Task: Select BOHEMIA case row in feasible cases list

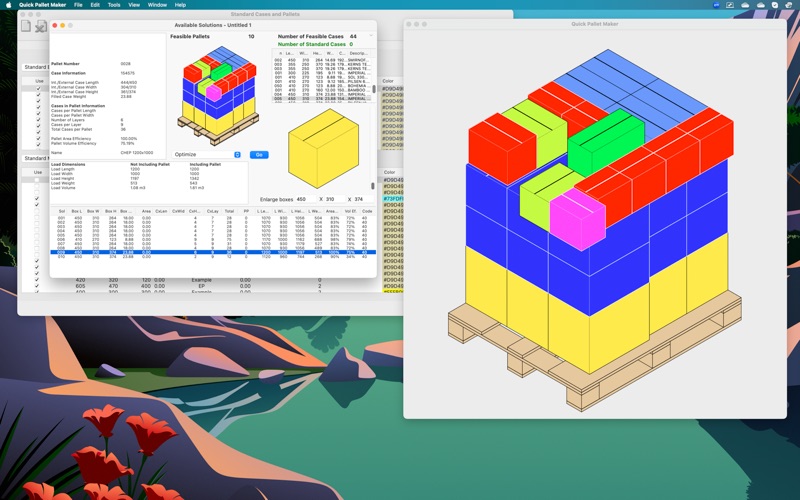Action: pyautogui.click(x=321, y=86)
